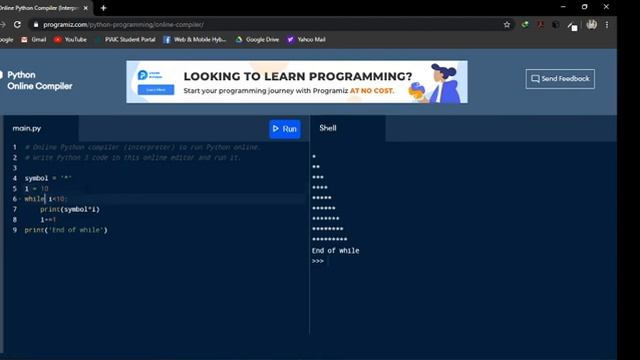Click code line 4 'symbol' assignment
The image size is (640, 360).
click(x=48, y=178)
